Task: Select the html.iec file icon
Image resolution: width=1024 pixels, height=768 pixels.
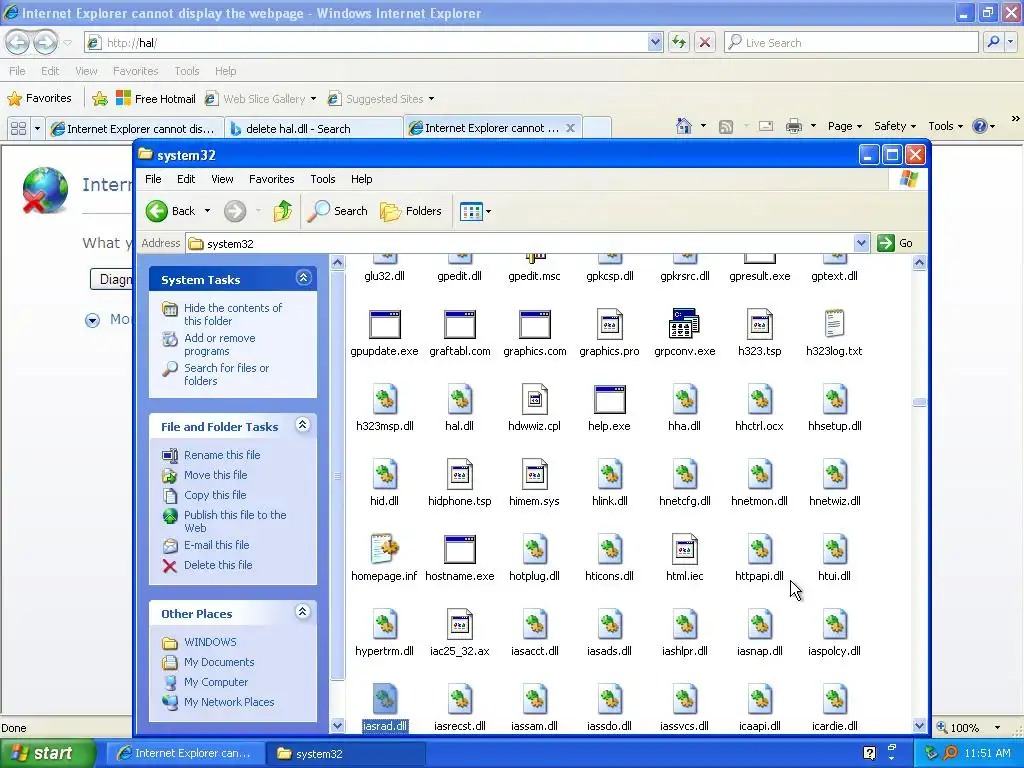Action: tap(684, 549)
